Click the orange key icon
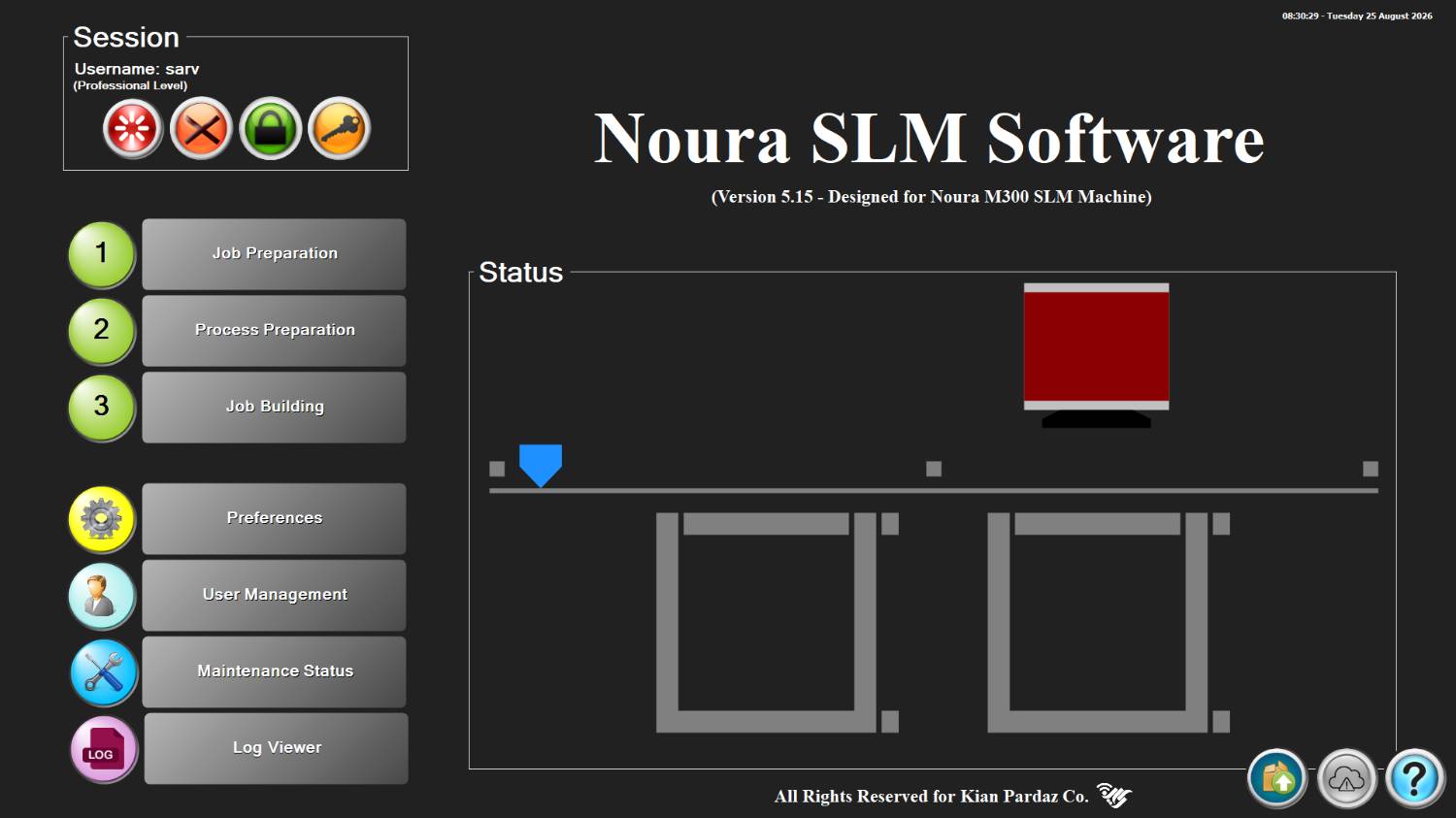The height and width of the screenshot is (818, 1456). click(340, 128)
